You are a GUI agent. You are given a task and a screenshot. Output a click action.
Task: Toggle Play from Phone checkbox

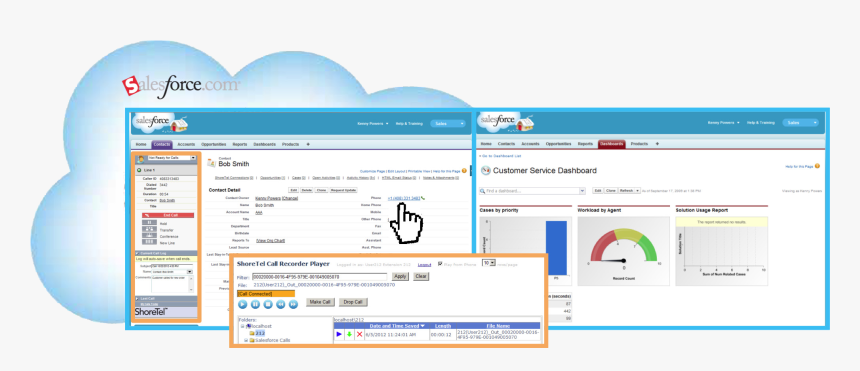(x=440, y=263)
